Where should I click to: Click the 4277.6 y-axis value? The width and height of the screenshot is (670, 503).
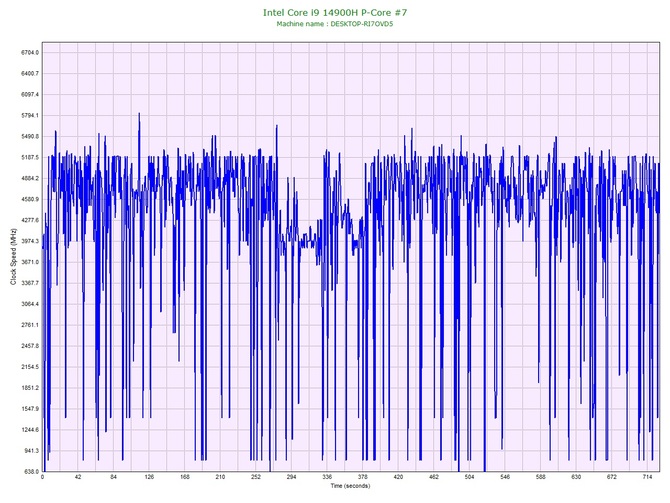point(30,220)
